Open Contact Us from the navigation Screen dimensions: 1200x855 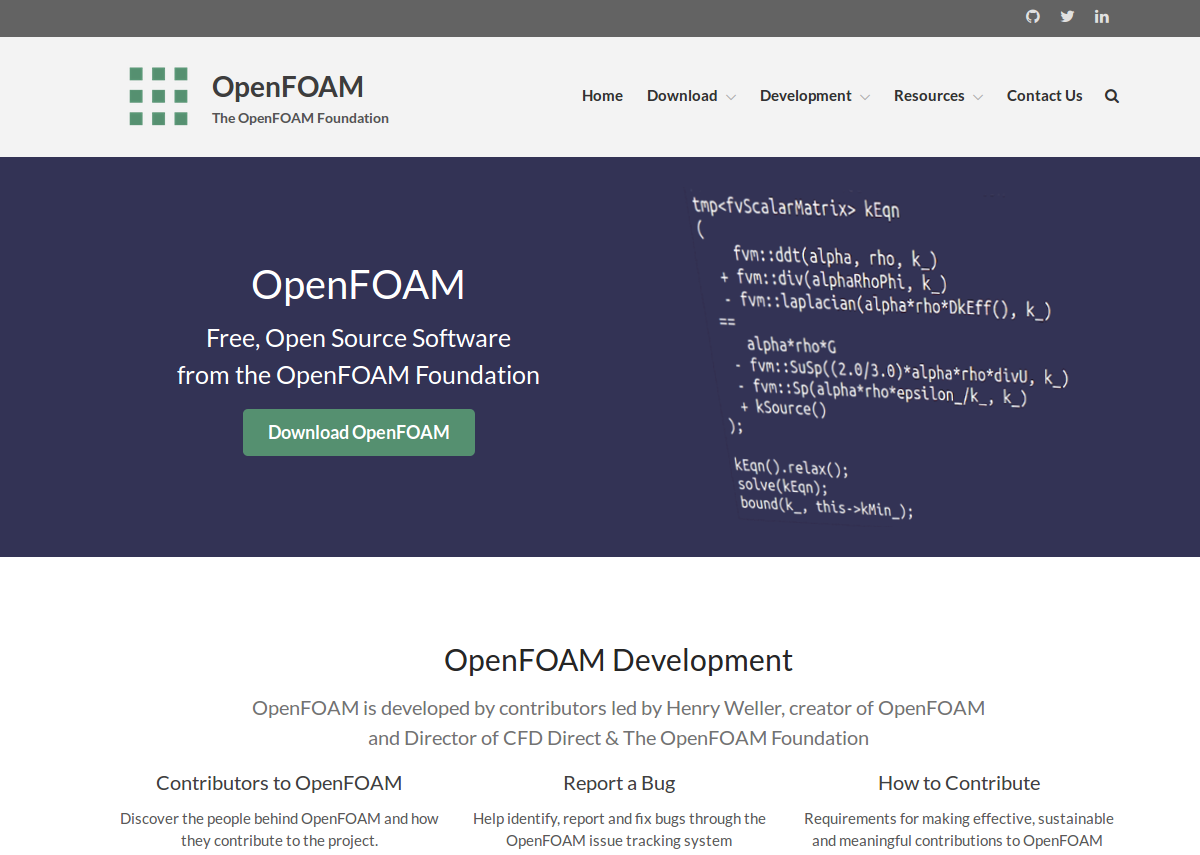tap(1044, 95)
